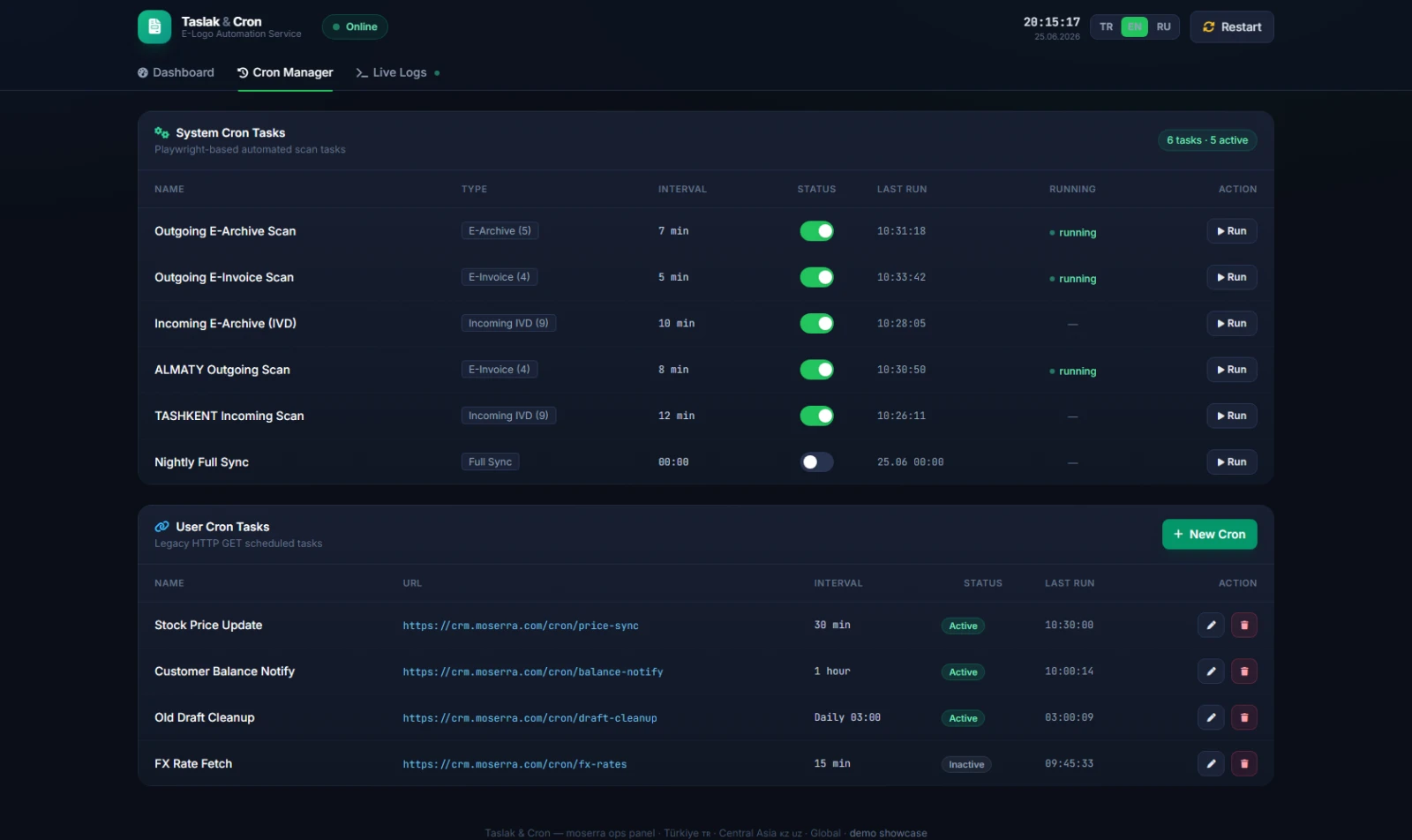
Task: Click Old Draft Cleanup Active badge
Action: click(963, 718)
